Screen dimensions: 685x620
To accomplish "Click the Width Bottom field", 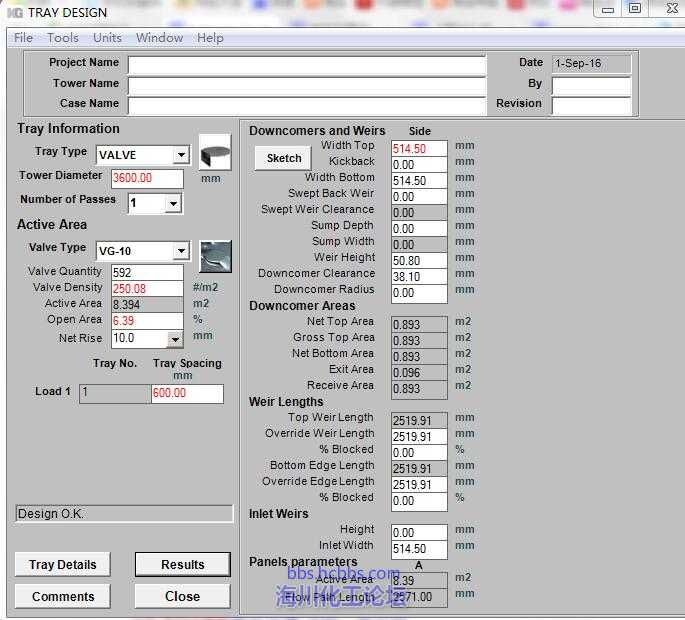I will point(419,180).
